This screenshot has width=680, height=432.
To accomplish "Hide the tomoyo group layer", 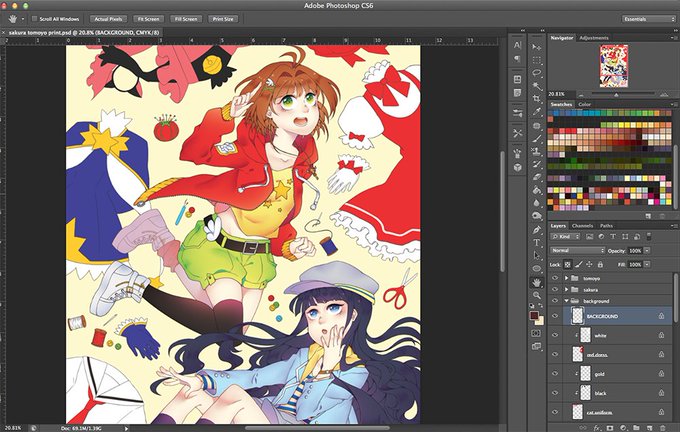I will coord(555,278).
